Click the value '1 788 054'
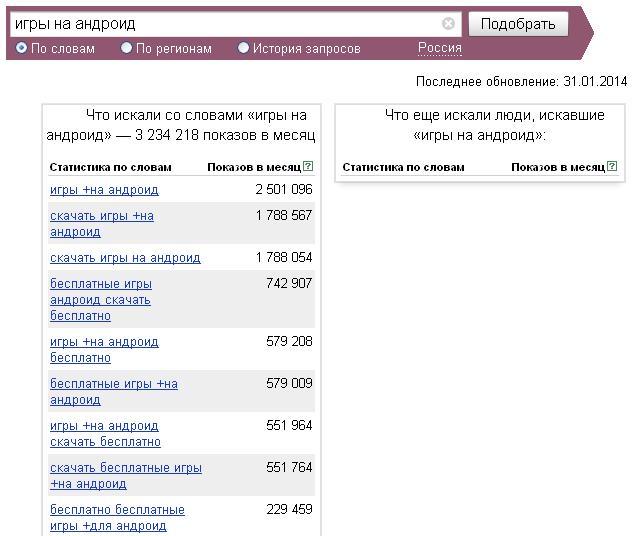The height and width of the screenshot is (536, 639). tap(284, 258)
